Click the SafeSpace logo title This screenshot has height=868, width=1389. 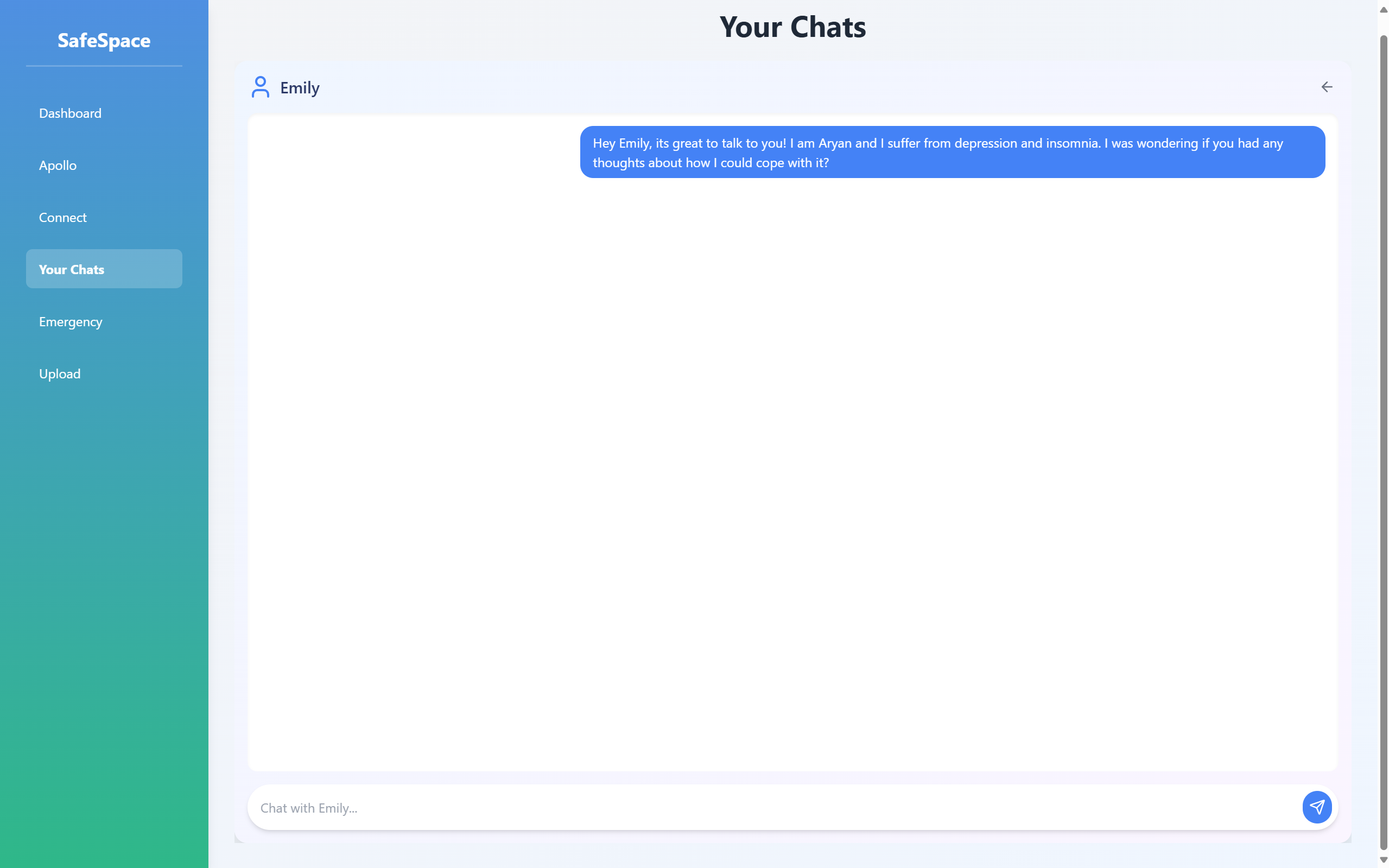104,40
